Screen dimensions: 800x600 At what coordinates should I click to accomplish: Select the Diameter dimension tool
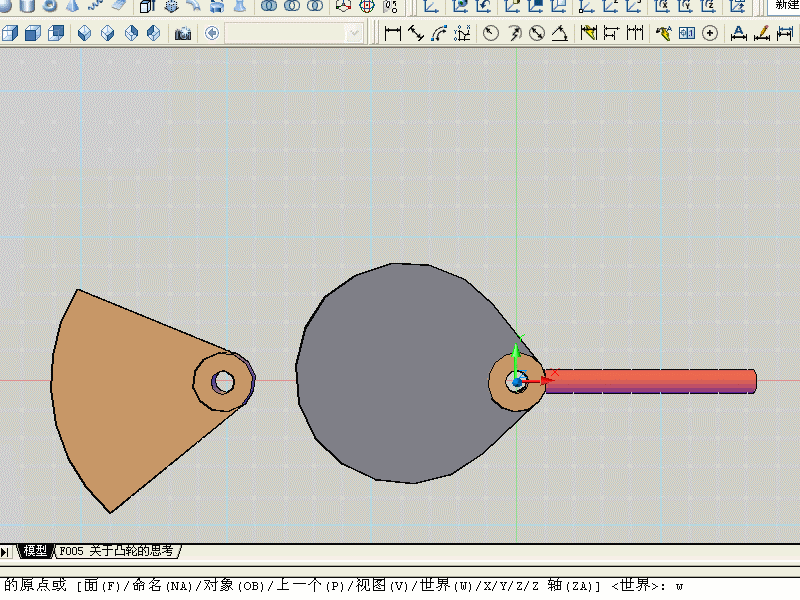click(x=537, y=33)
